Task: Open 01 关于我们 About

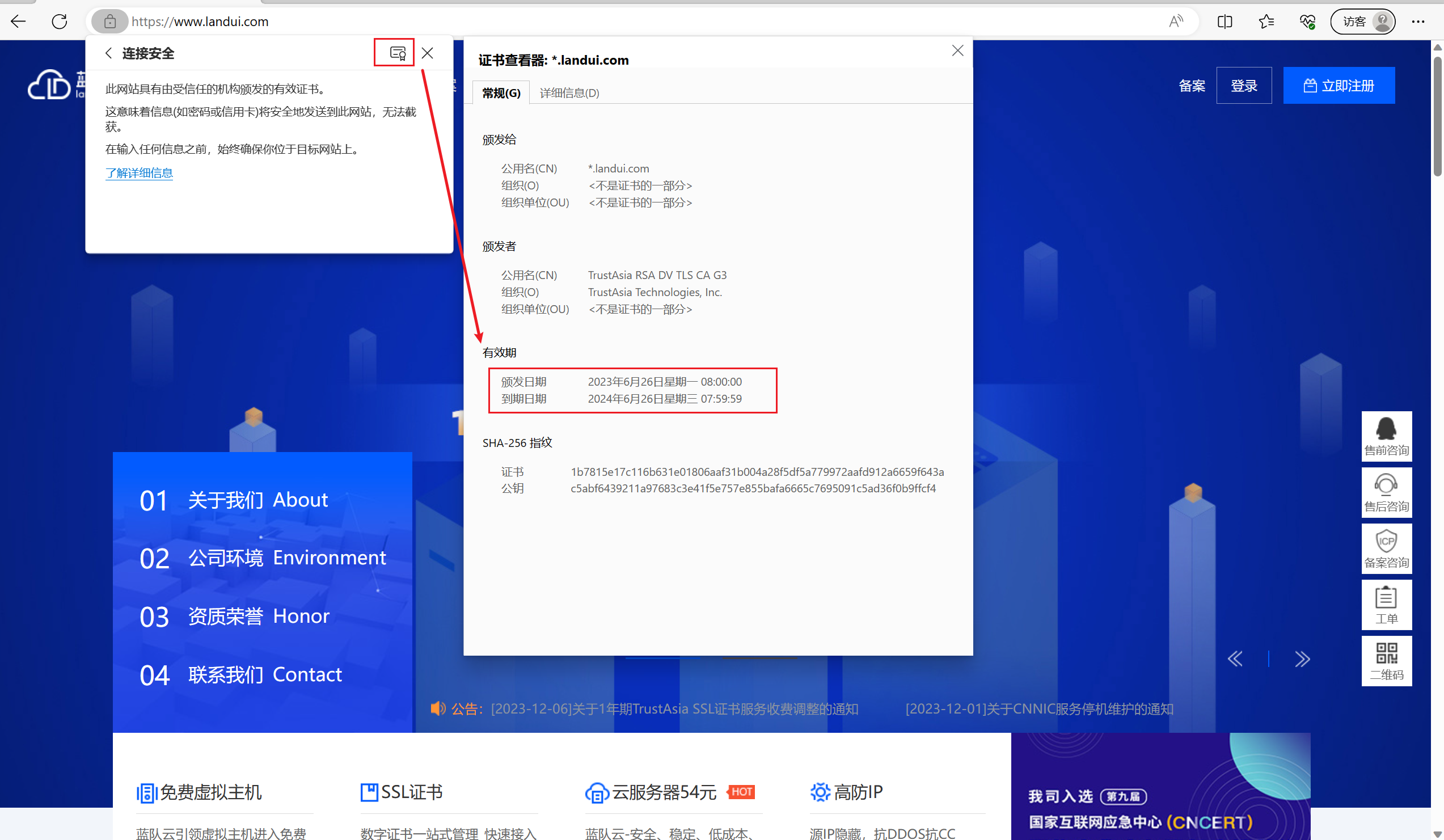Action: pos(234,500)
